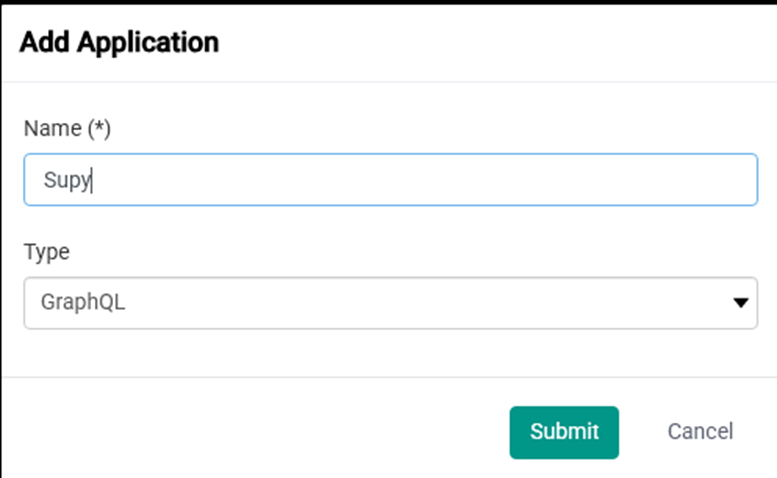This screenshot has width=777, height=478.
Task: Place cursor after Supy text
Action: coord(92,180)
